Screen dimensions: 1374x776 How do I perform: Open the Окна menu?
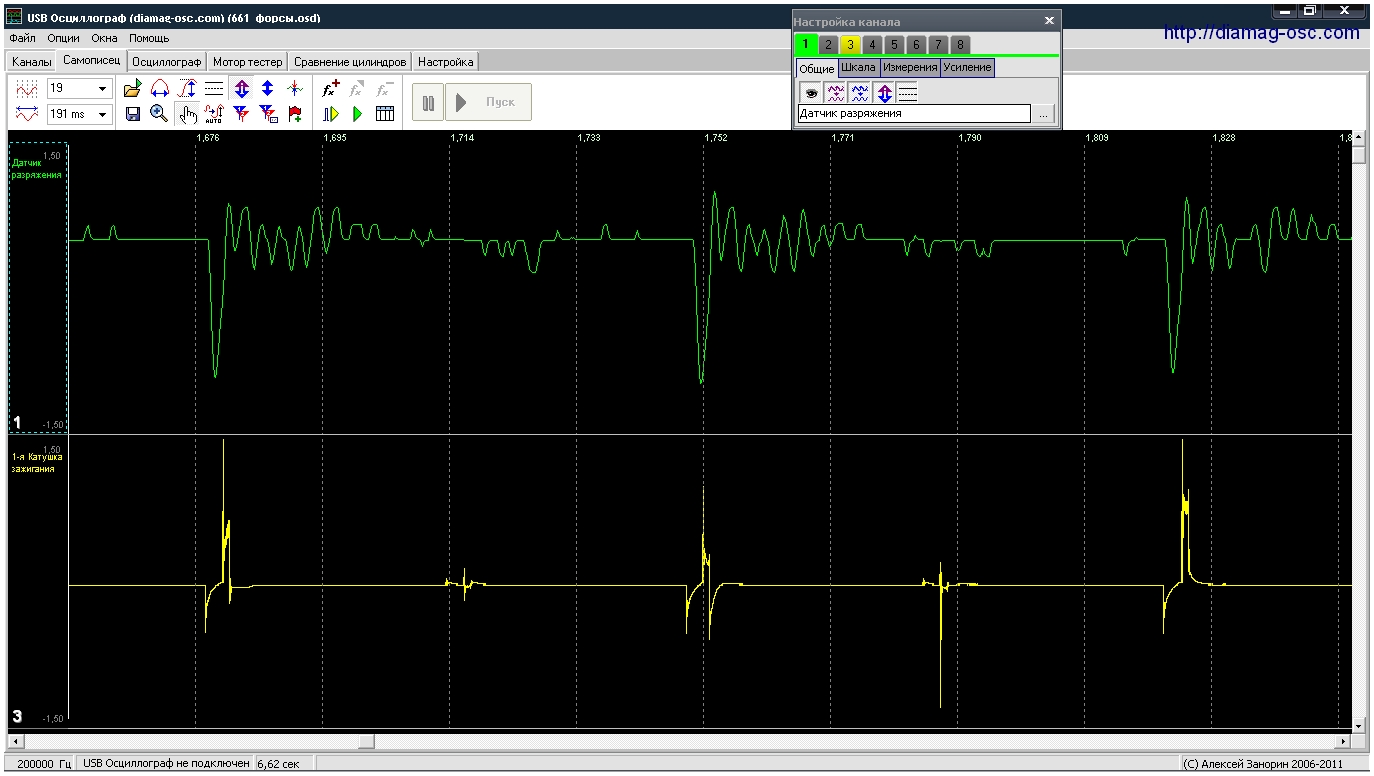[104, 38]
